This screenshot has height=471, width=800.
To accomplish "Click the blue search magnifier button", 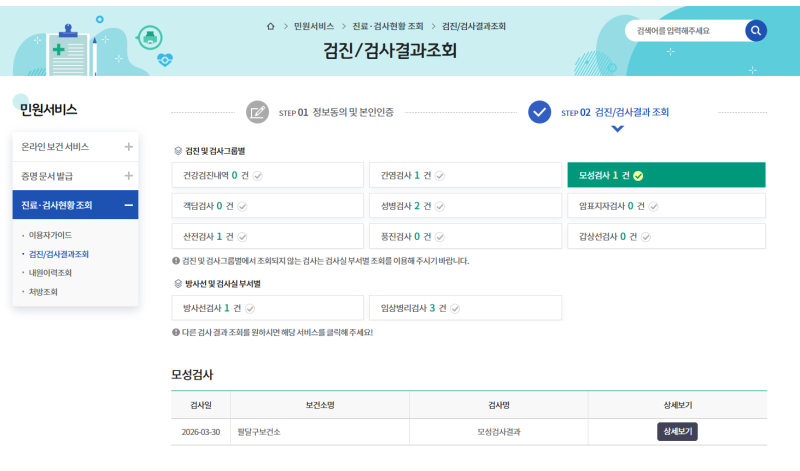I will pos(756,31).
